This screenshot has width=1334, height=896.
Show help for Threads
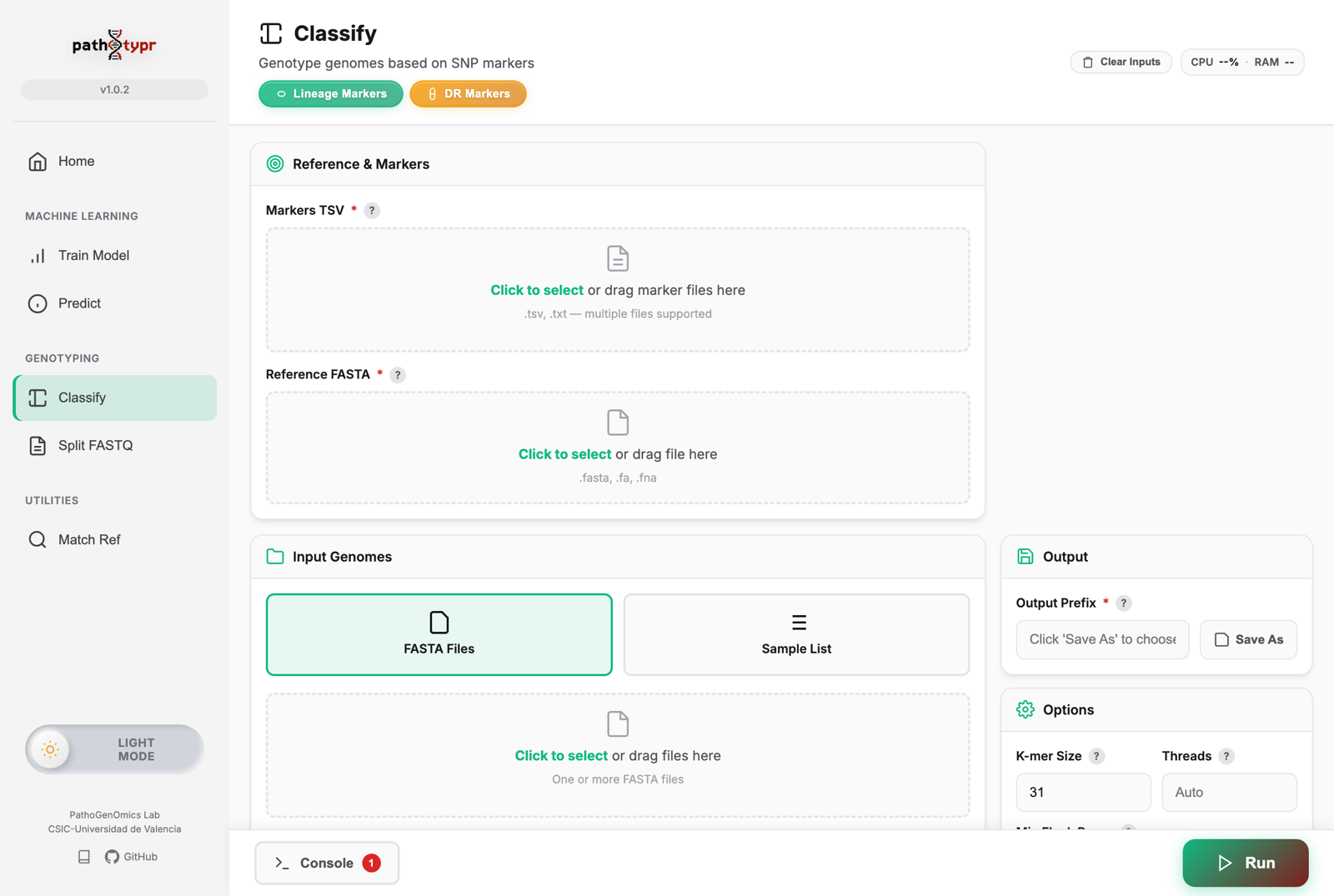tap(1226, 757)
